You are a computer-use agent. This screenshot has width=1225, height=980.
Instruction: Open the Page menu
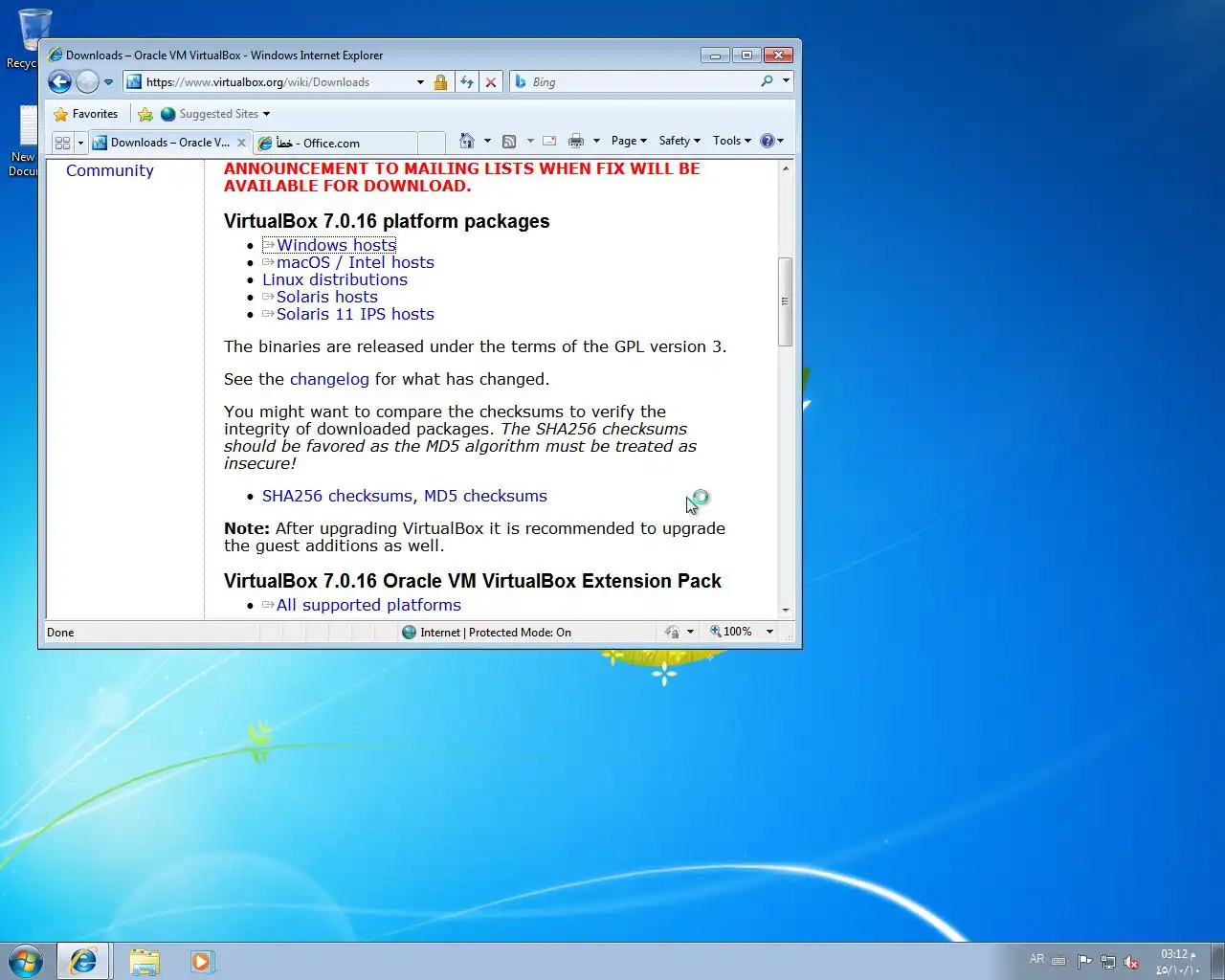[629, 141]
